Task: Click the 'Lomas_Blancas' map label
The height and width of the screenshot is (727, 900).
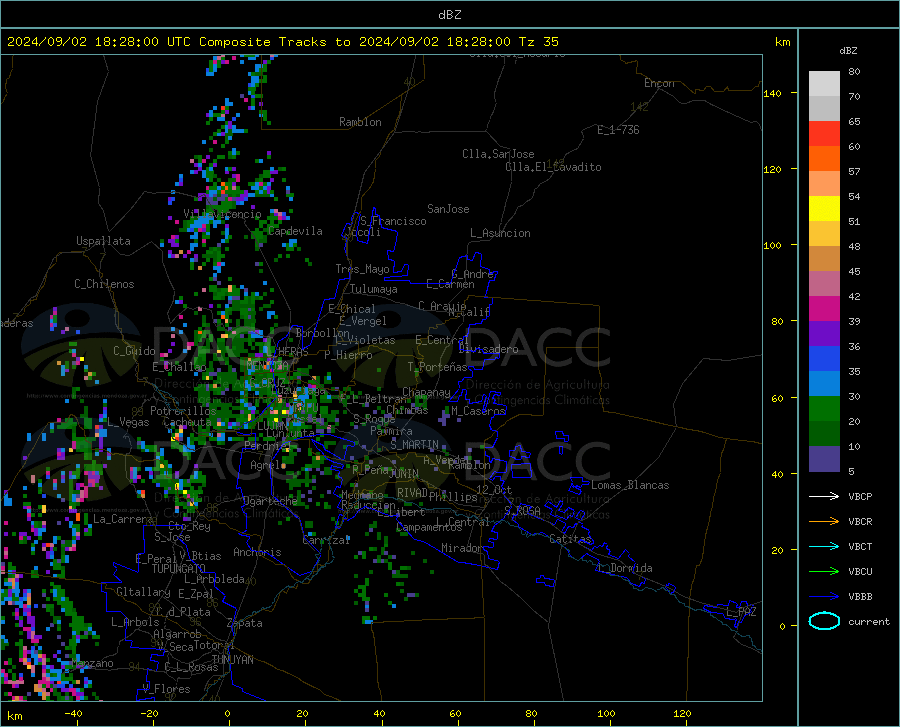Action: (x=630, y=485)
